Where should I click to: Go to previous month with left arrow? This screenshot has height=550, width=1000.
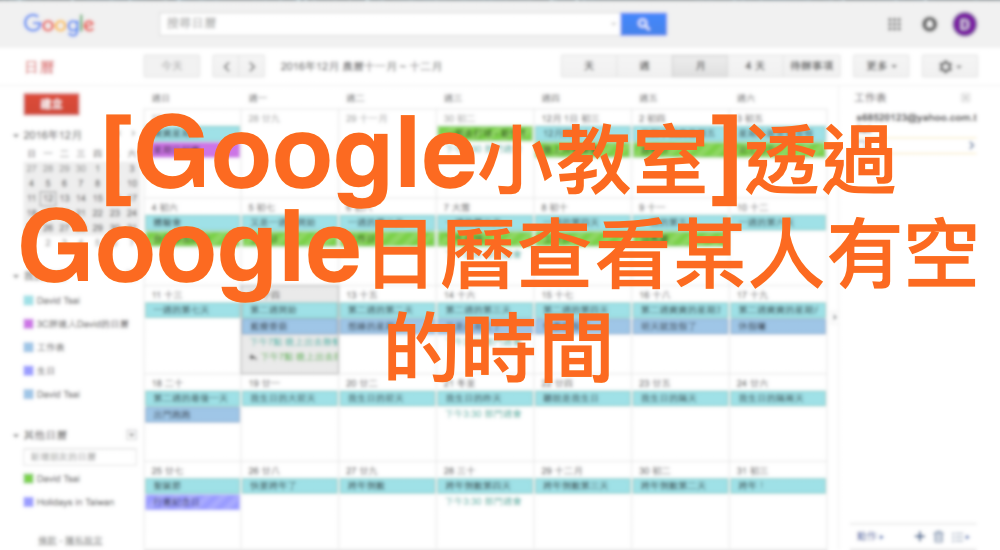226,66
